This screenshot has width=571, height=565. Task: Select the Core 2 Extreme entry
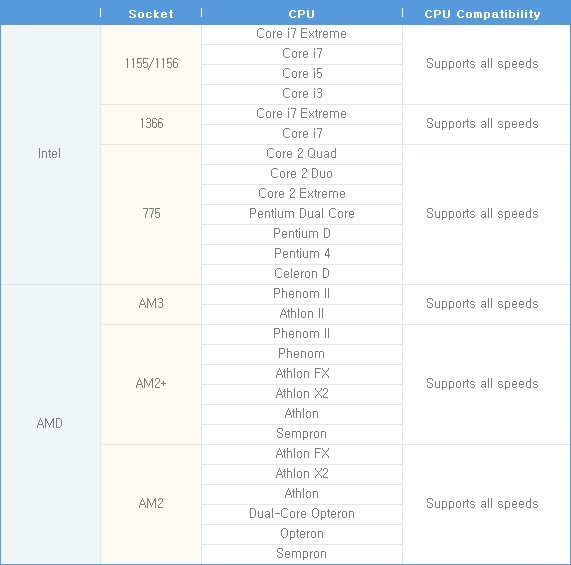(302, 194)
